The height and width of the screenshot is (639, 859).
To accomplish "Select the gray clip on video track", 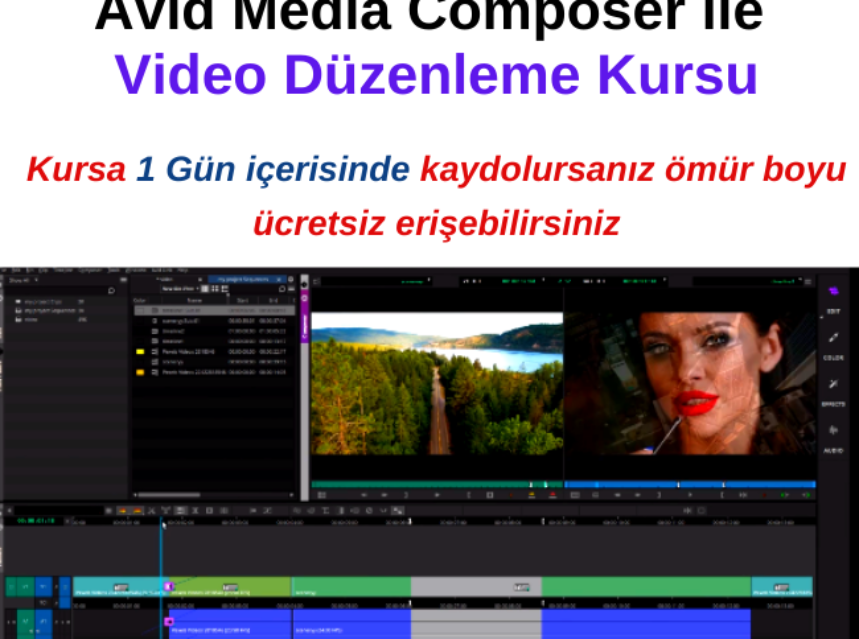I will (476, 587).
